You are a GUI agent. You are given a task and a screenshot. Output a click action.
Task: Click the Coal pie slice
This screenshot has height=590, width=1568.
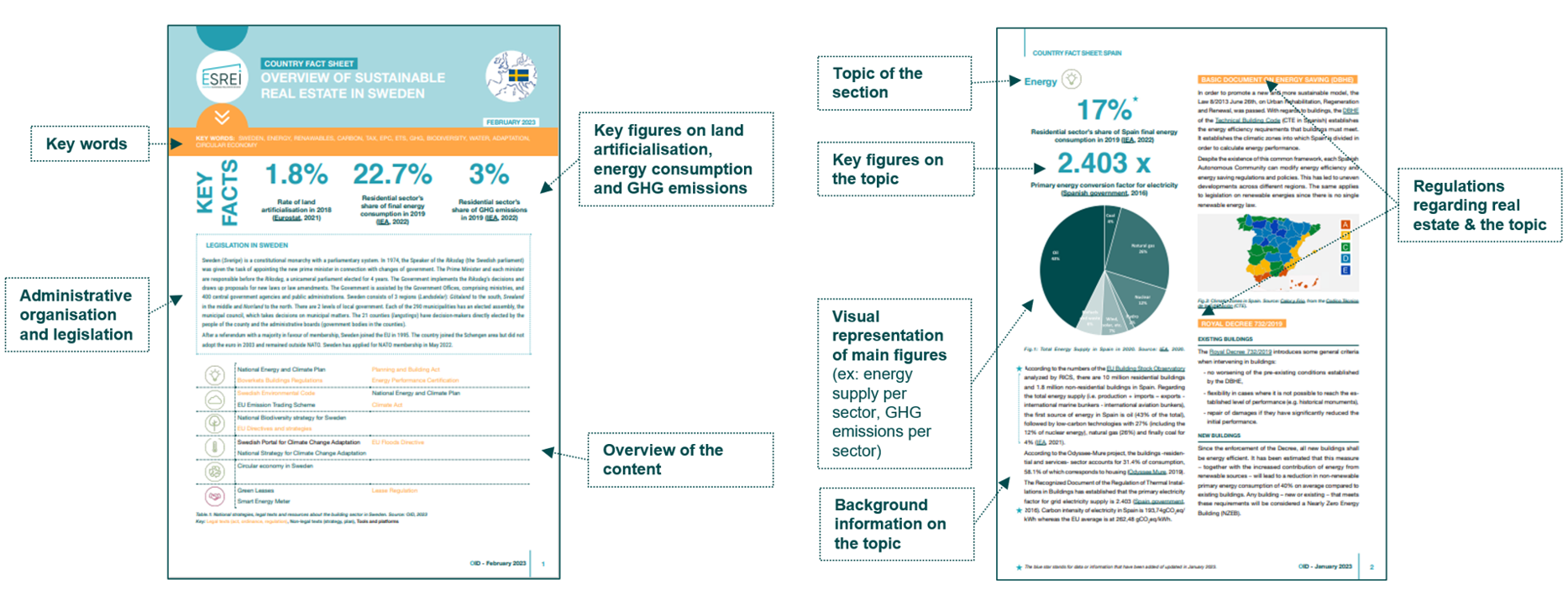click(1110, 222)
